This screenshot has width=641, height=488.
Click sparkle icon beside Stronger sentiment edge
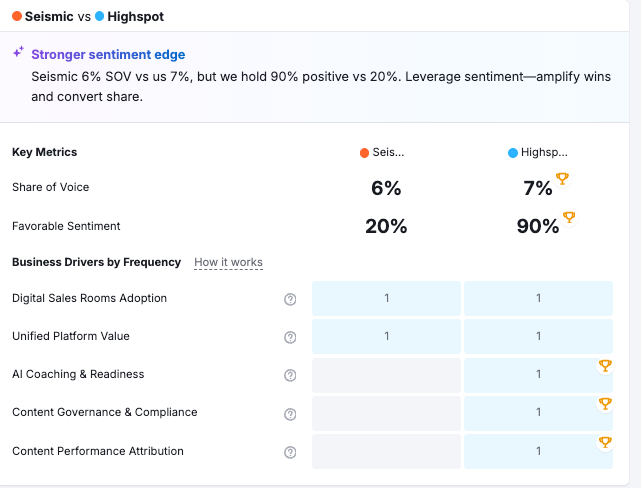18,52
